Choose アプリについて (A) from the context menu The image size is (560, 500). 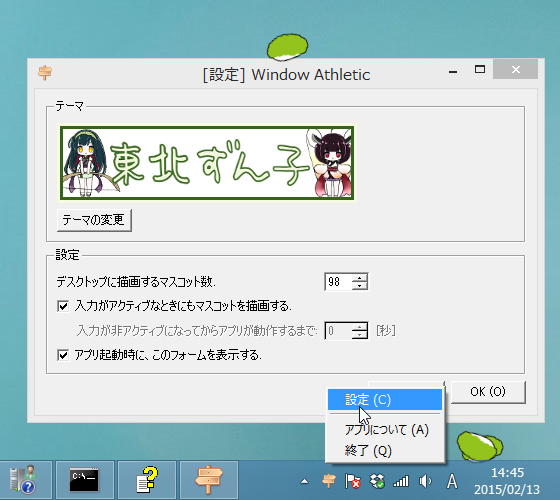385,430
